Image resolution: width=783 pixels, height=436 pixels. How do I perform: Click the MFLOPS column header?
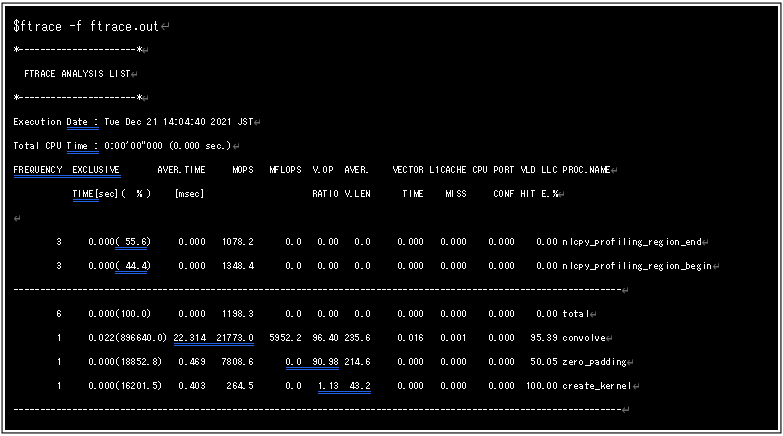(x=286, y=170)
